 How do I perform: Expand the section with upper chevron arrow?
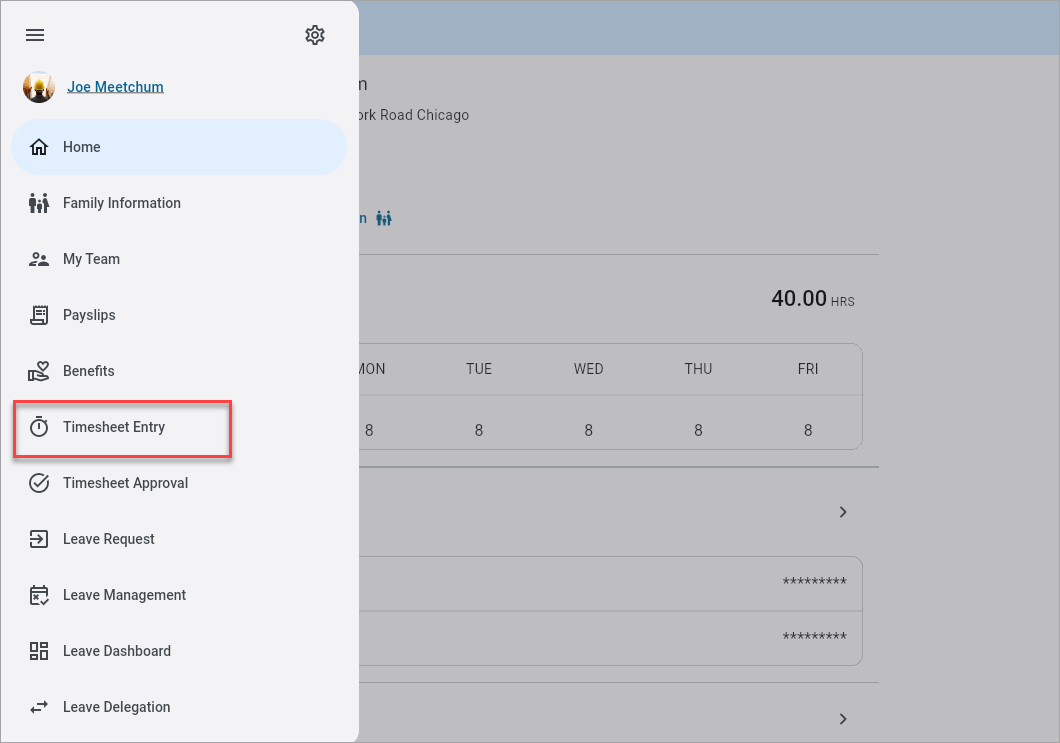coord(843,512)
